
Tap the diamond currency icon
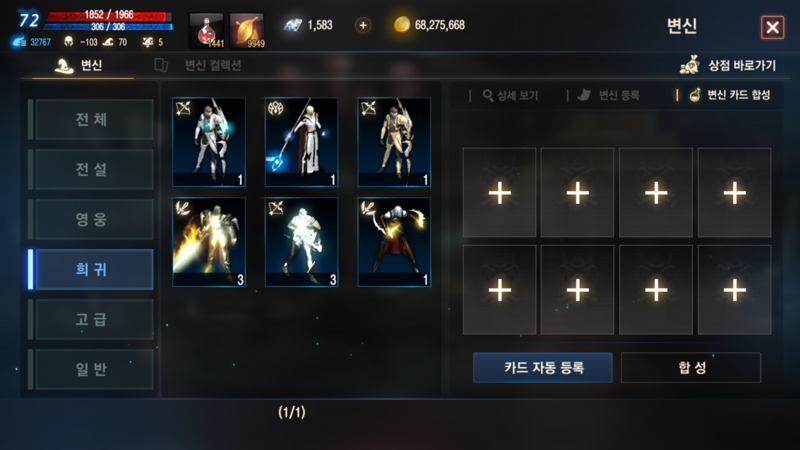point(293,25)
